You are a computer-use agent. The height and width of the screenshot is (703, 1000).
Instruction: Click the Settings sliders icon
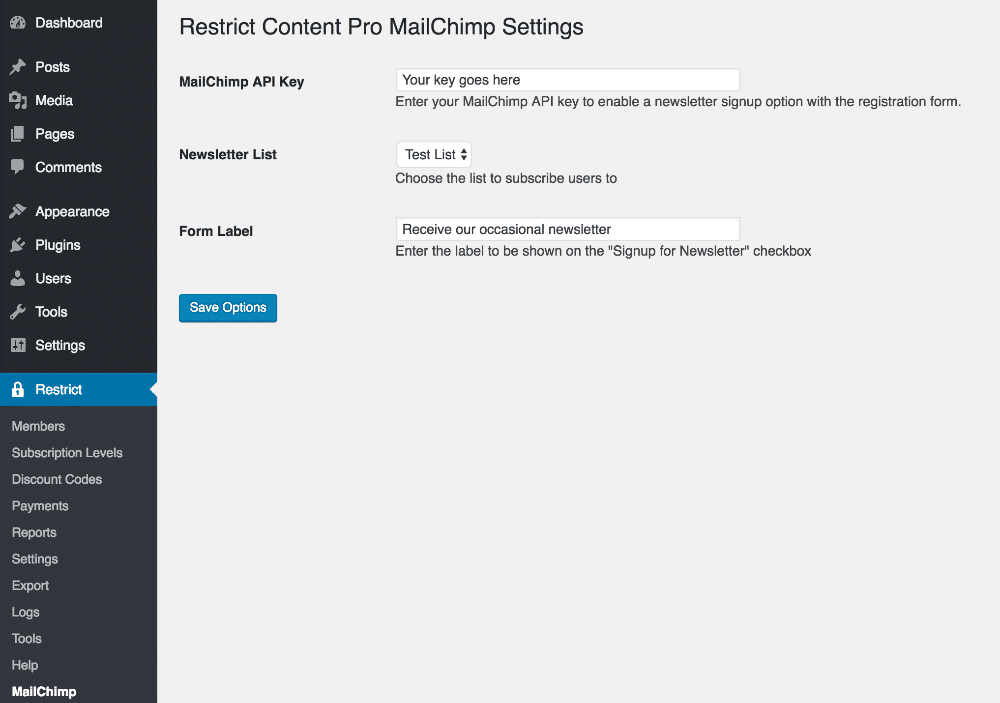(x=18, y=345)
